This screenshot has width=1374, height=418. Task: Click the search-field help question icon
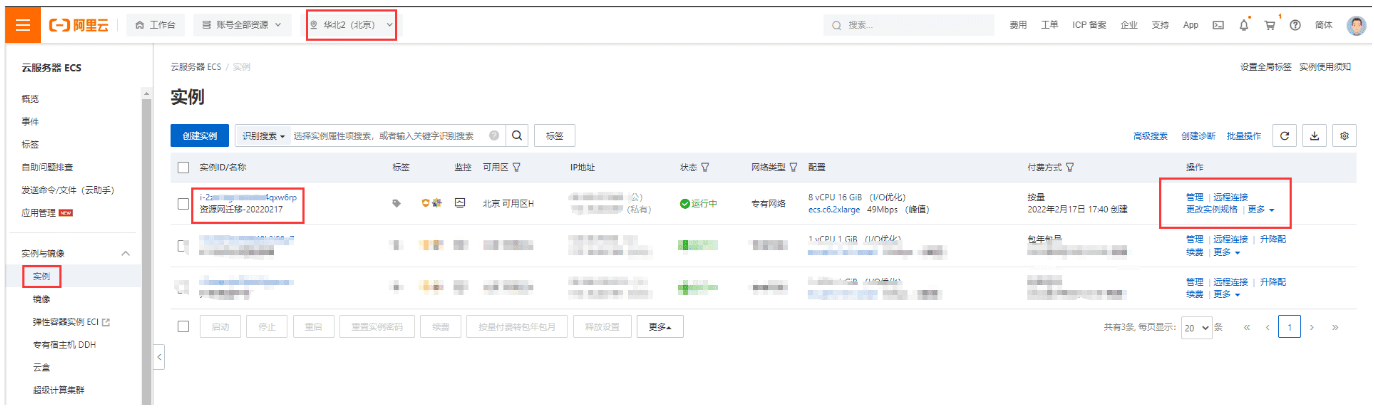(x=494, y=135)
